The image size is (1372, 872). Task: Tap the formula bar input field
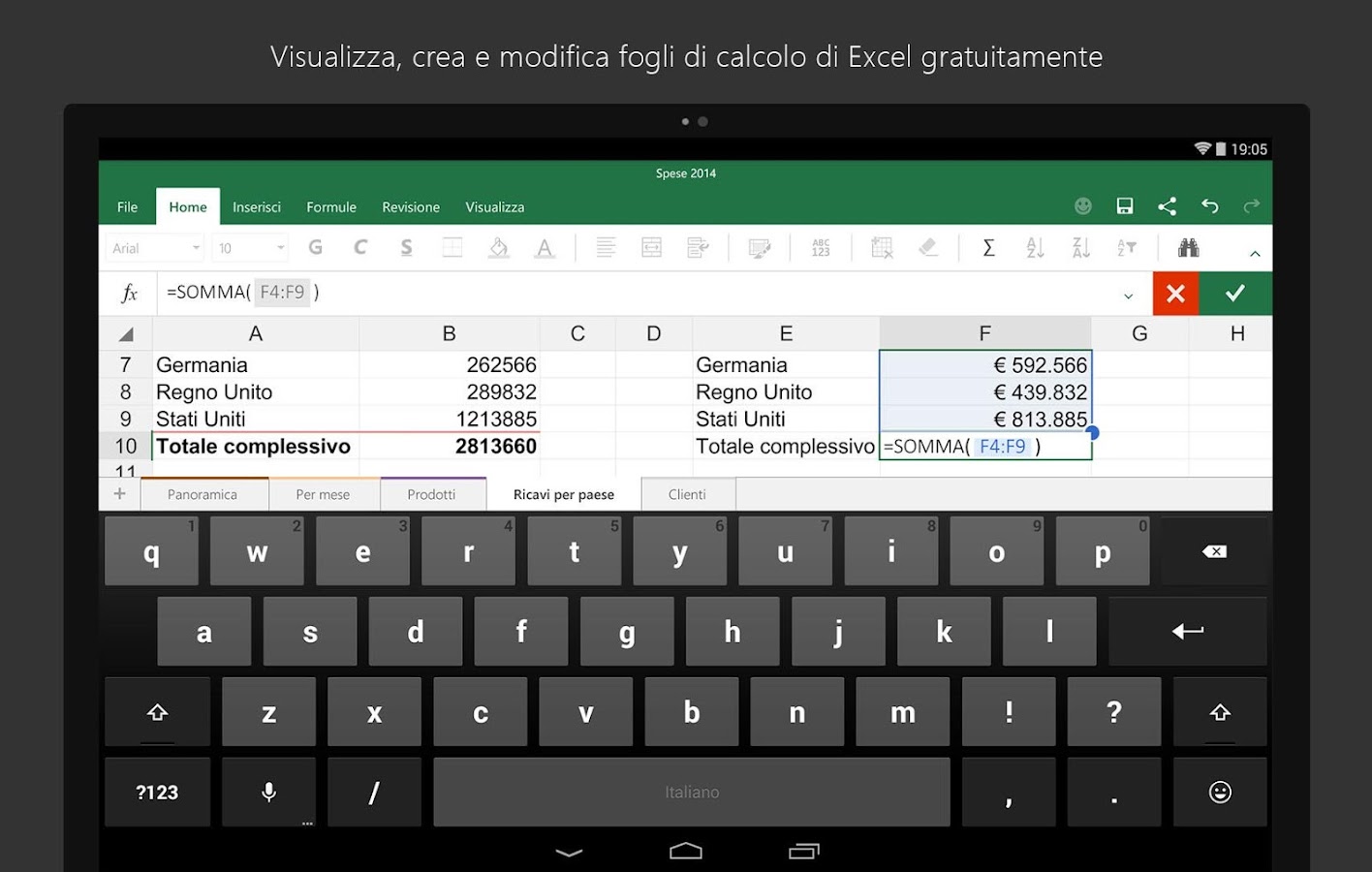(x=639, y=293)
